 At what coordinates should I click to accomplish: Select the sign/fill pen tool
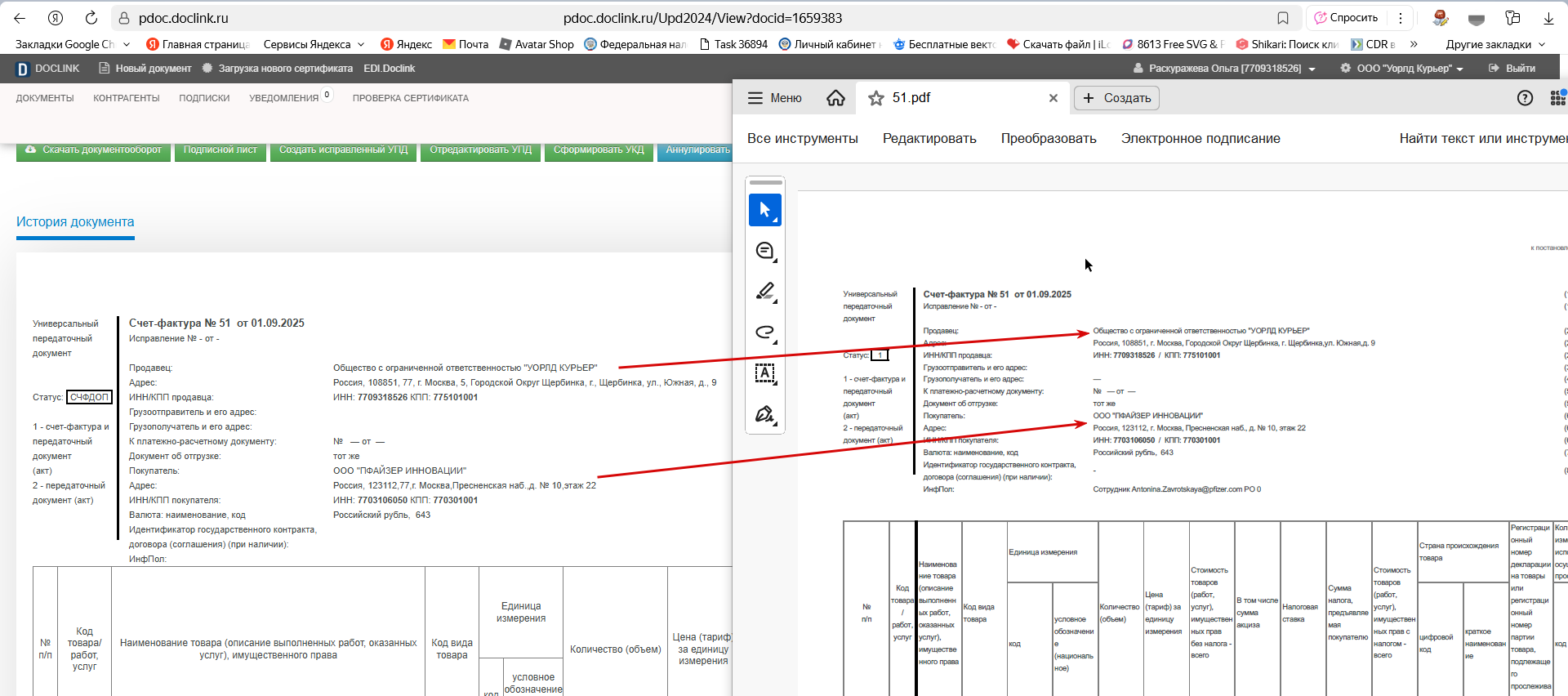[765, 414]
